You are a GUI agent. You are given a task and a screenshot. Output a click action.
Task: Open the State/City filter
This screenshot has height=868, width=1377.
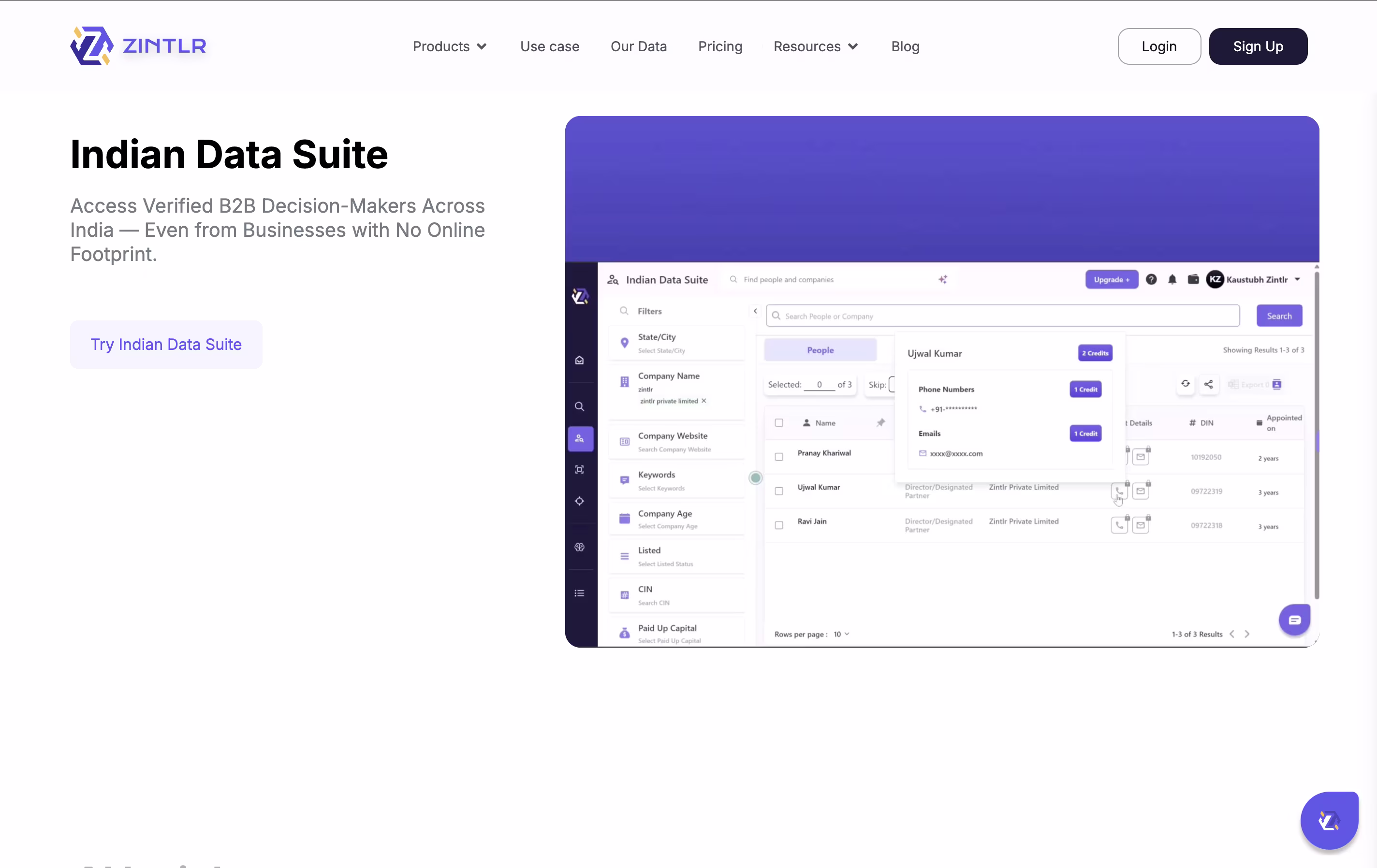[677, 343]
